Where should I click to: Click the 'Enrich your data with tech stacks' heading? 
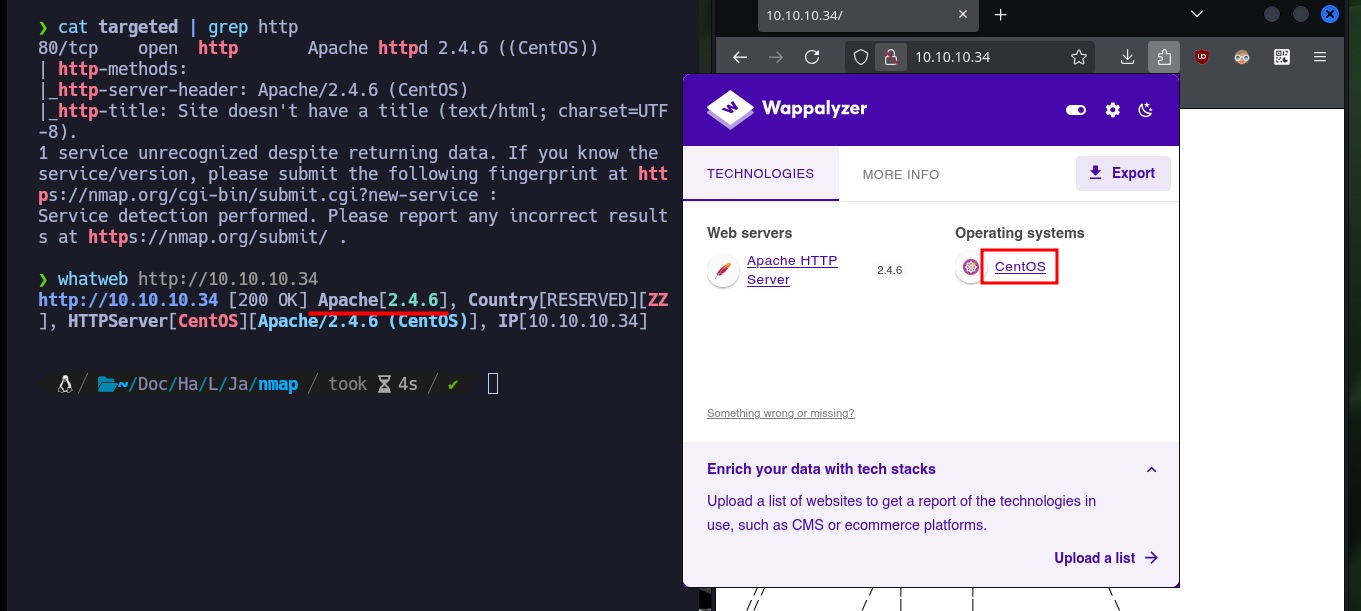pyautogui.click(x=821, y=469)
